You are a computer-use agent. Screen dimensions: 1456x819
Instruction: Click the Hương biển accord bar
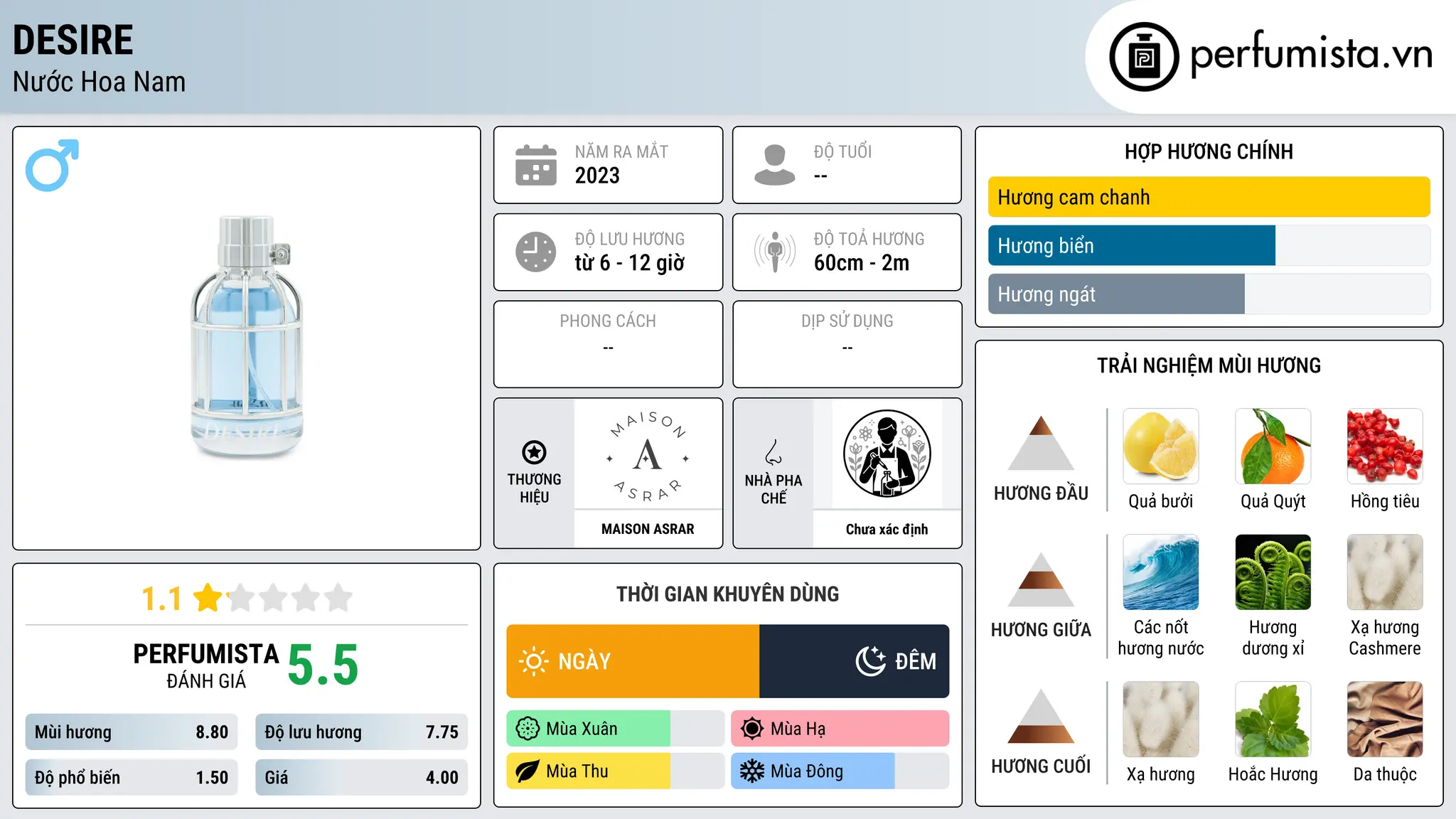point(1209,245)
